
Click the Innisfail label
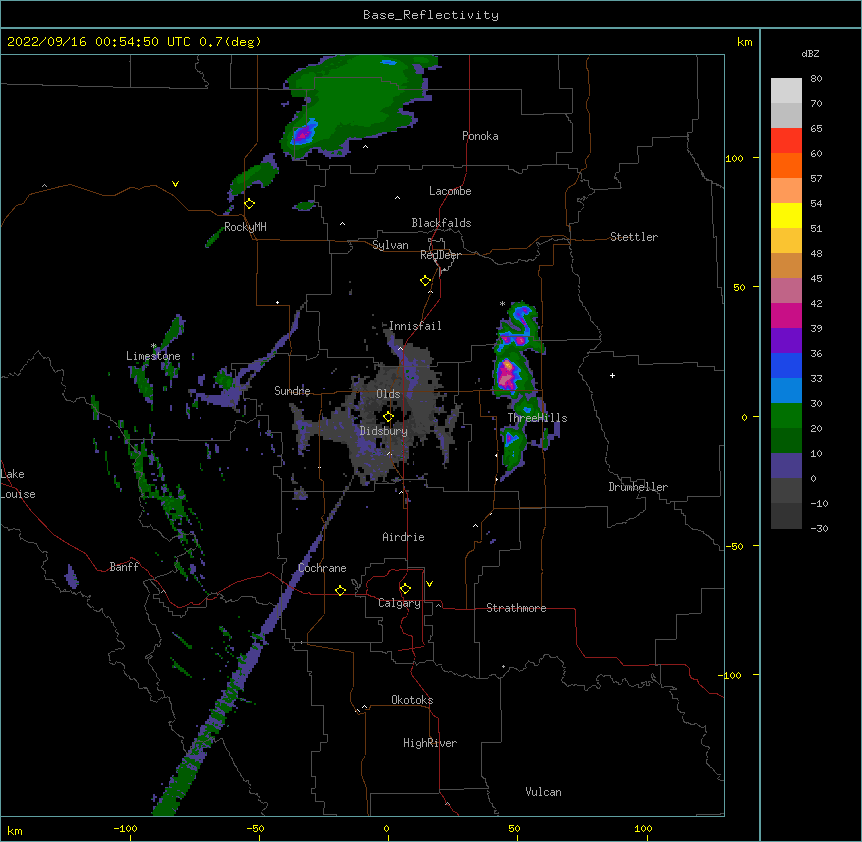415,326
